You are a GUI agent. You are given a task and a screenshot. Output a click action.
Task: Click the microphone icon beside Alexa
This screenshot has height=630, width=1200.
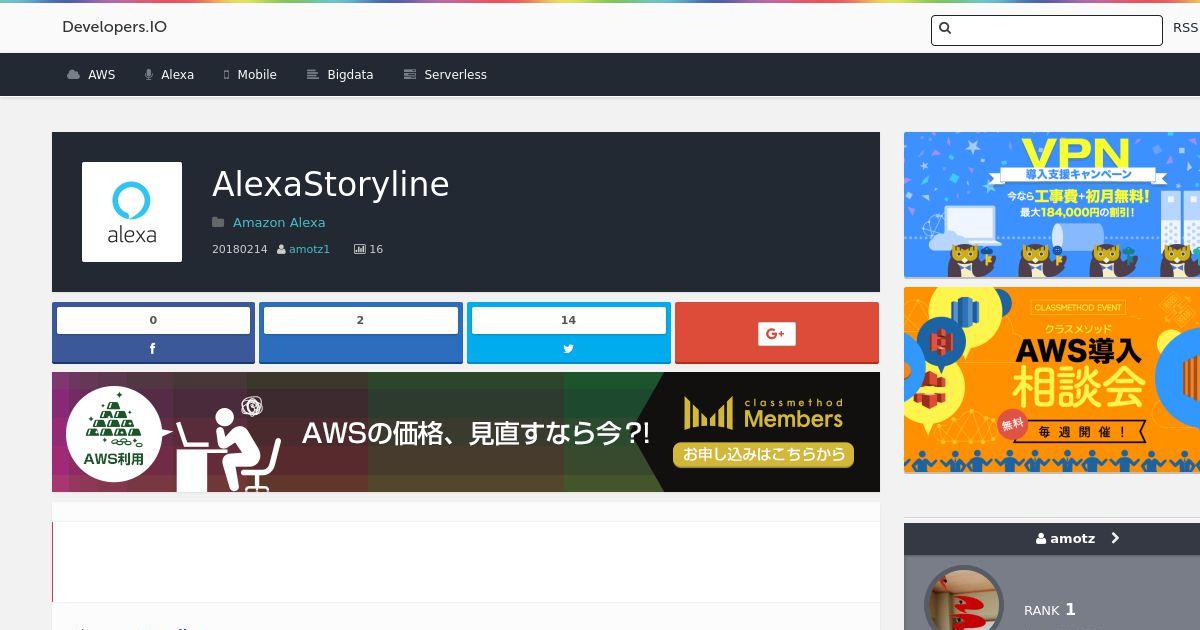click(x=149, y=75)
